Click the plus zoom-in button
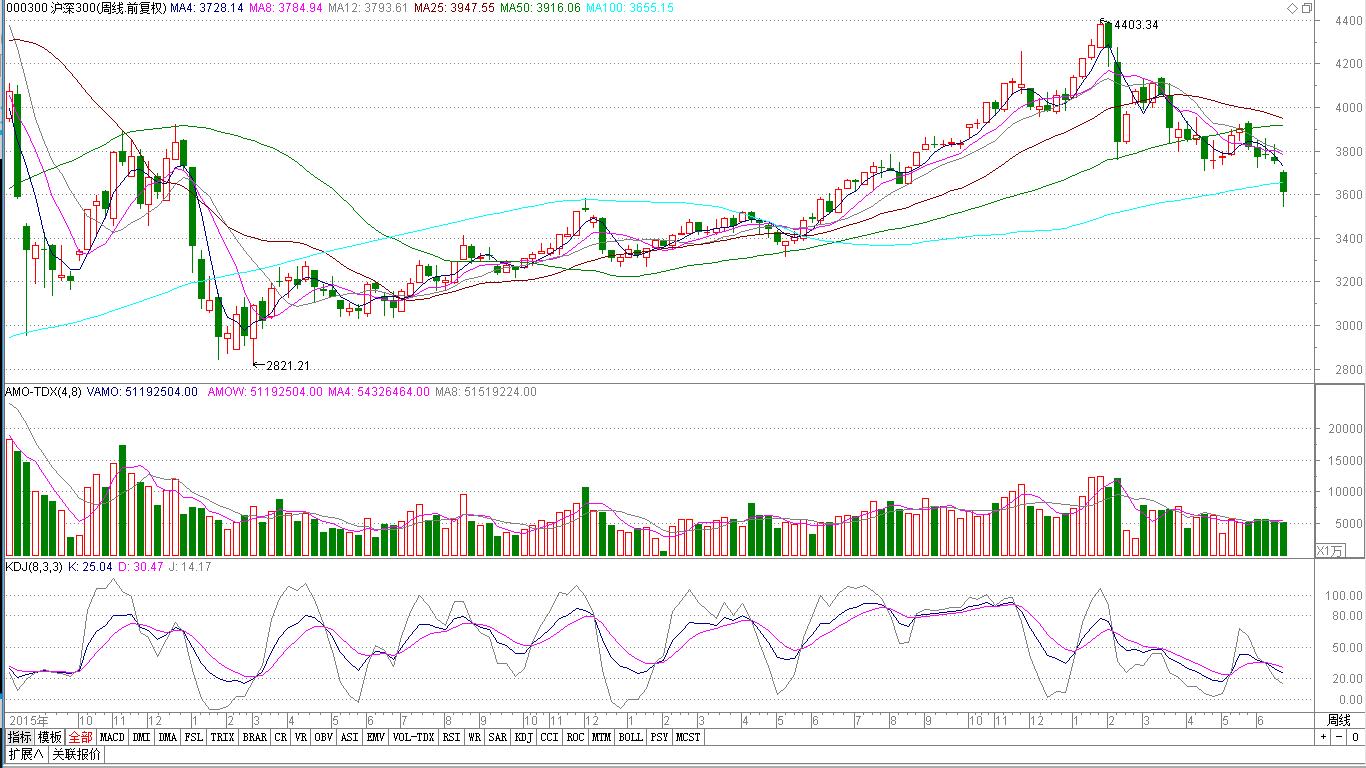This screenshot has width=1366, height=768. point(1323,737)
